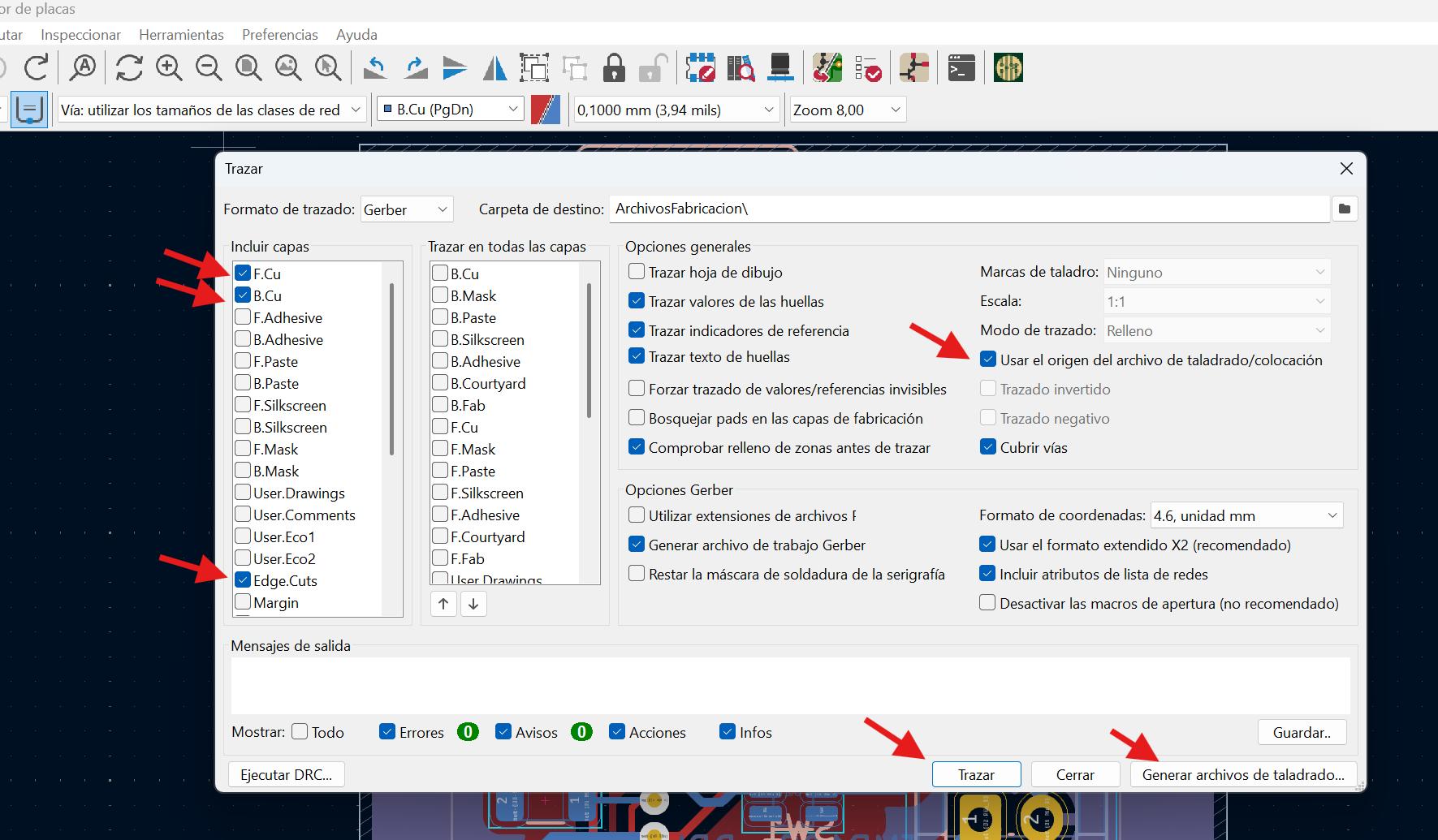1438x840 pixels.
Task: Zoom to fit objects
Action: point(288,67)
